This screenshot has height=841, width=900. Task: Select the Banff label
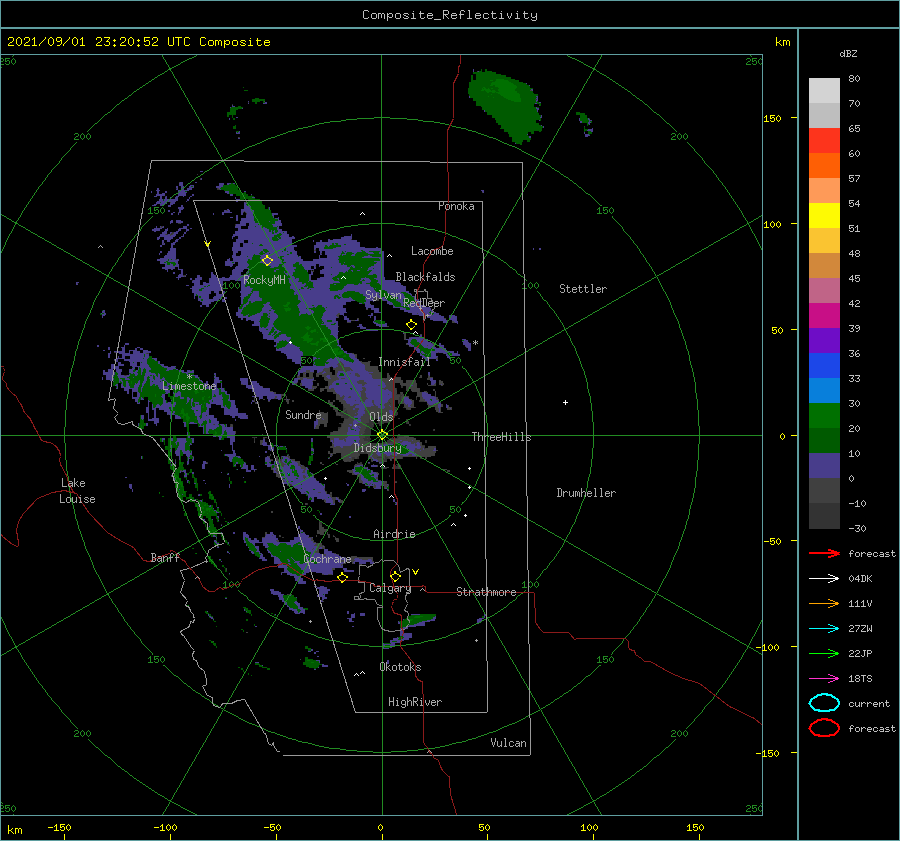pyautogui.click(x=165, y=557)
